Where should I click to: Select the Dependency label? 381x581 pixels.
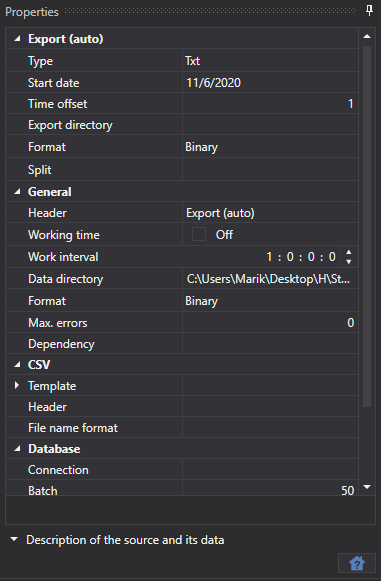click(x=62, y=344)
